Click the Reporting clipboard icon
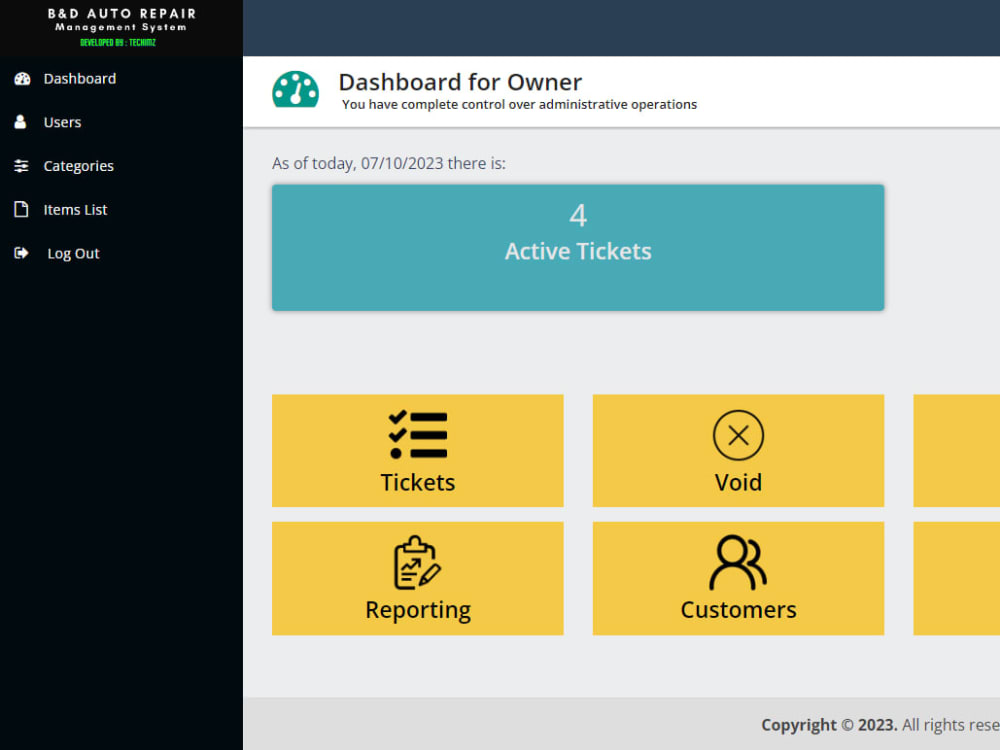1000x750 pixels. click(x=417, y=562)
